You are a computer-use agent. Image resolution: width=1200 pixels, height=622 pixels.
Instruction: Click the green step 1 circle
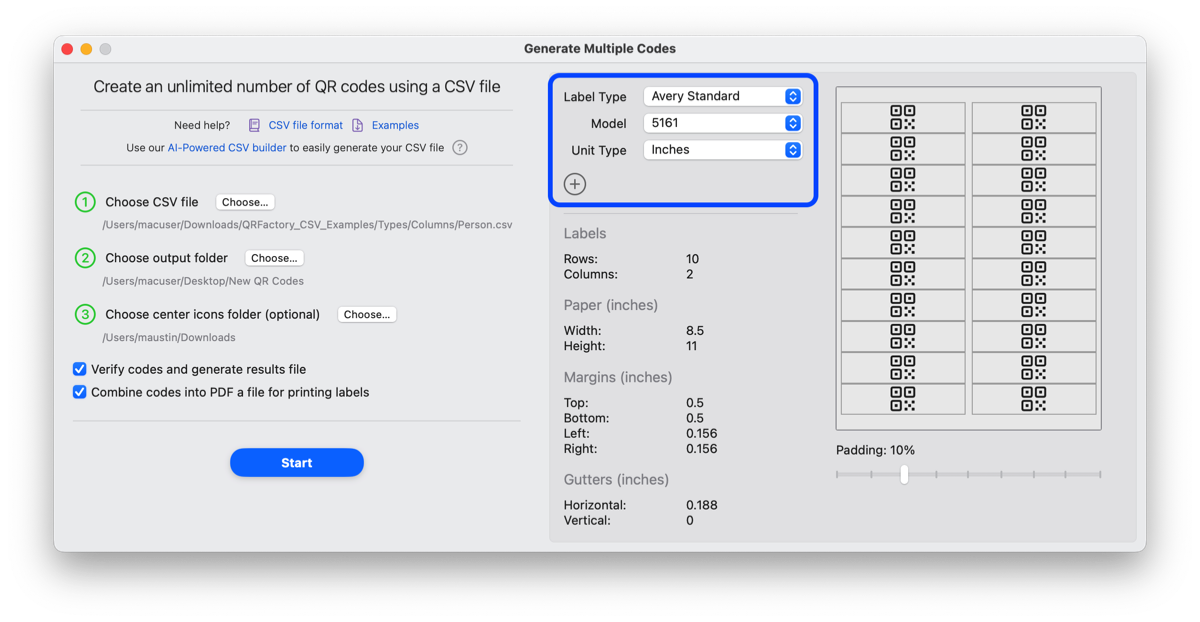pyautogui.click(x=85, y=202)
